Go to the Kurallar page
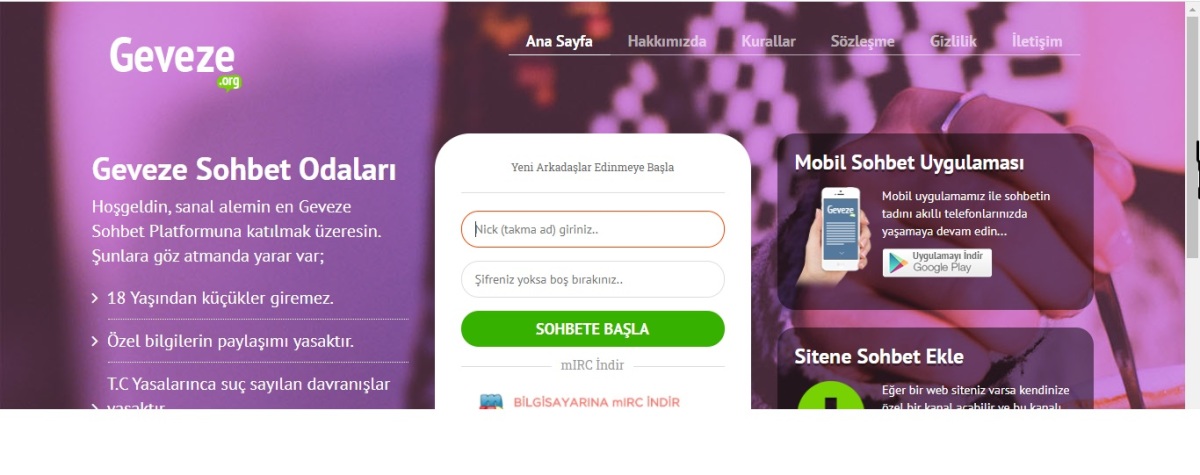Screen dimensions: 1200x475 click(768, 41)
